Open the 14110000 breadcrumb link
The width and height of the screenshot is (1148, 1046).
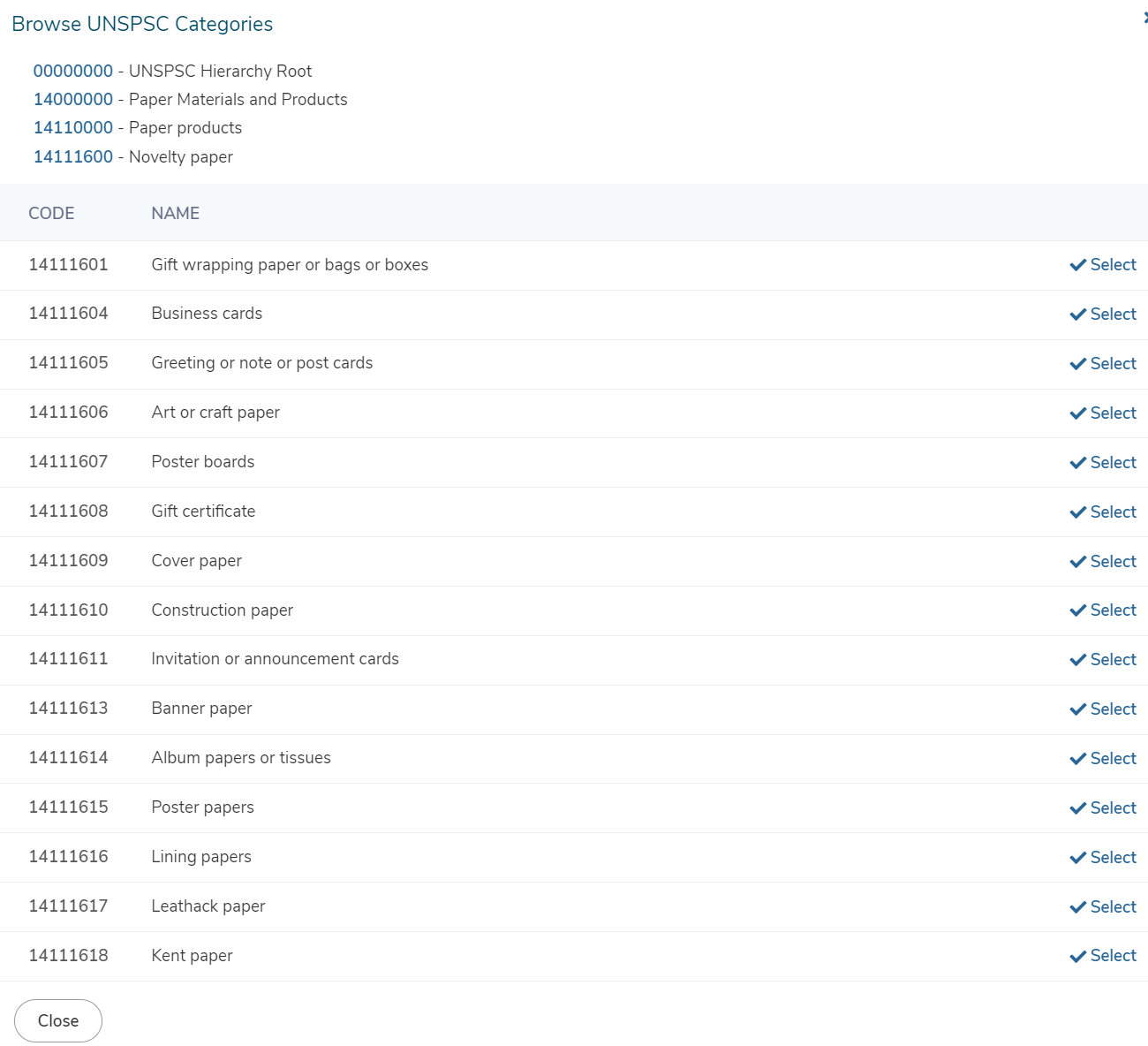(73, 127)
